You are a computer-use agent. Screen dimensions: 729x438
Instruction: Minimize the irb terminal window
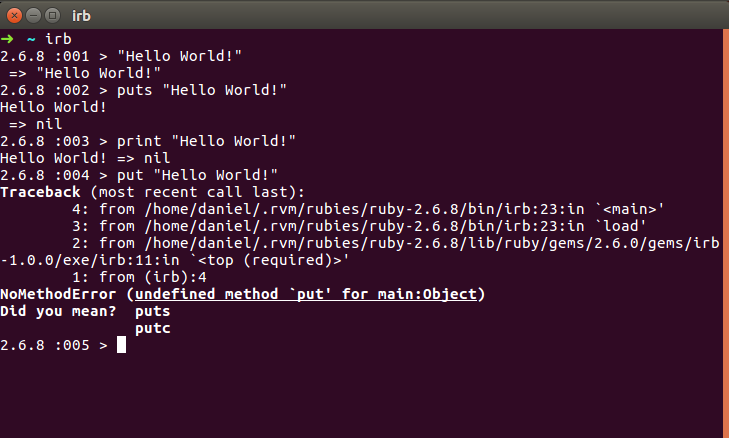coord(33,16)
